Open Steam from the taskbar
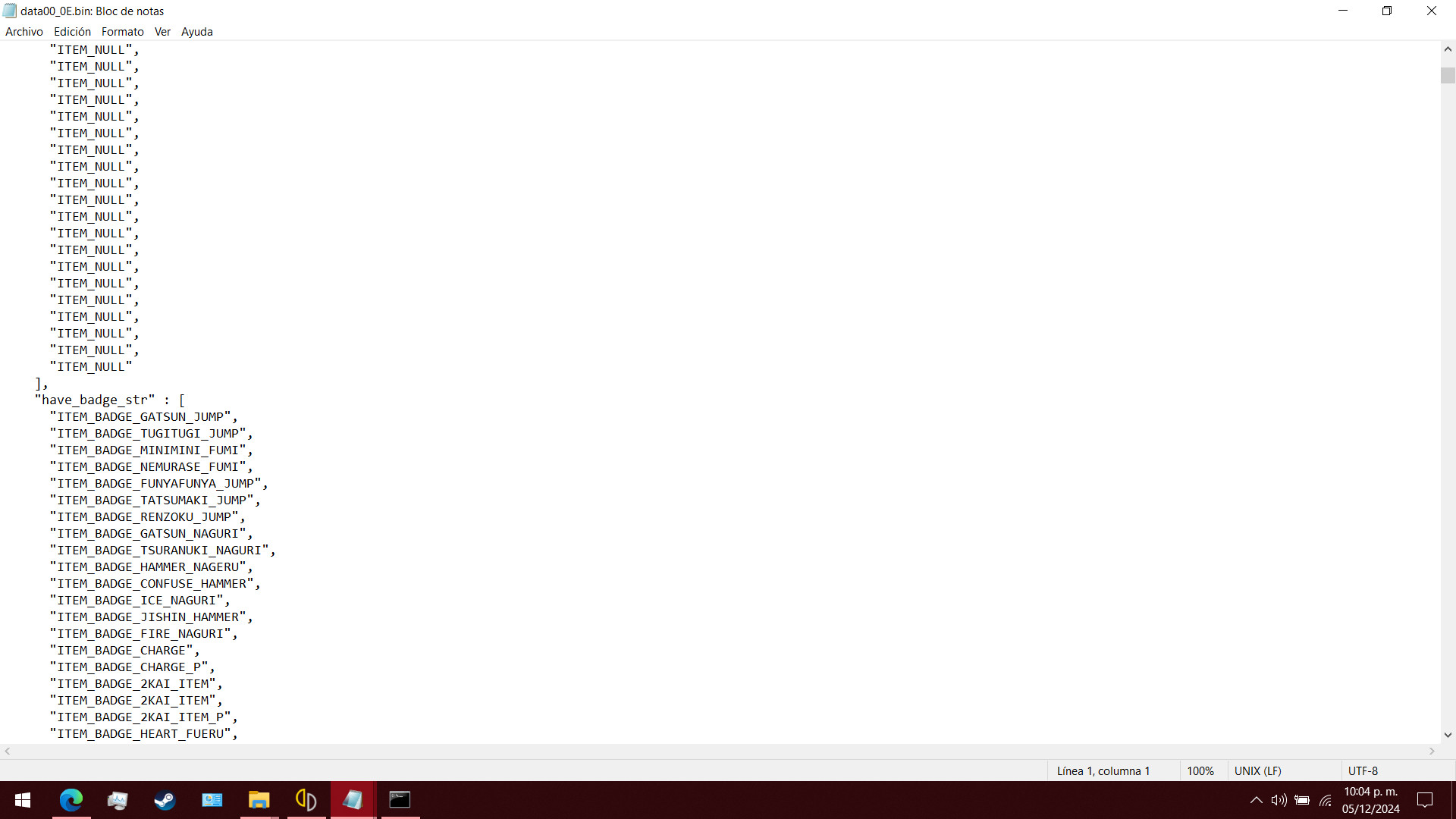The image size is (1456, 819). click(165, 800)
